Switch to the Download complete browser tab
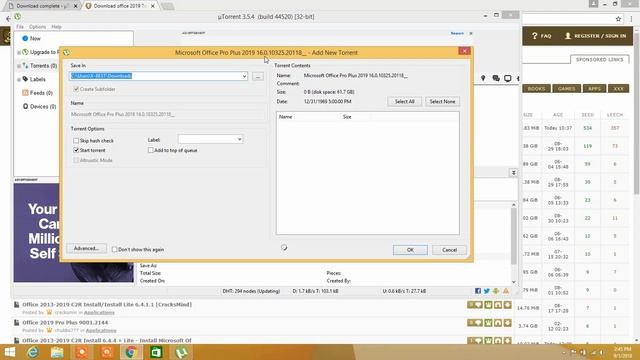640x360 pixels. (x=42, y=6)
